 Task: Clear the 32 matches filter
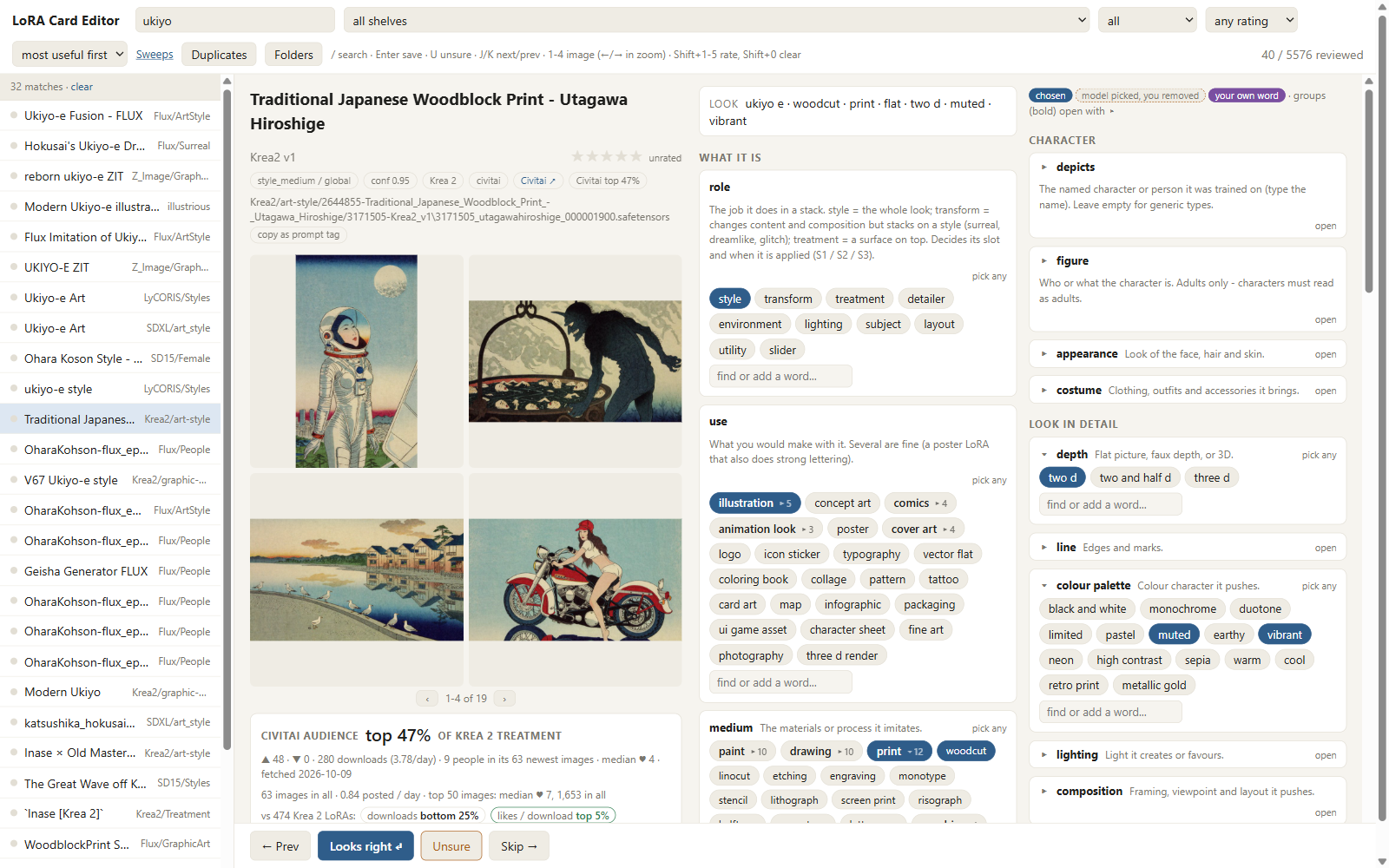pyautogui.click(x=82, y=87)
